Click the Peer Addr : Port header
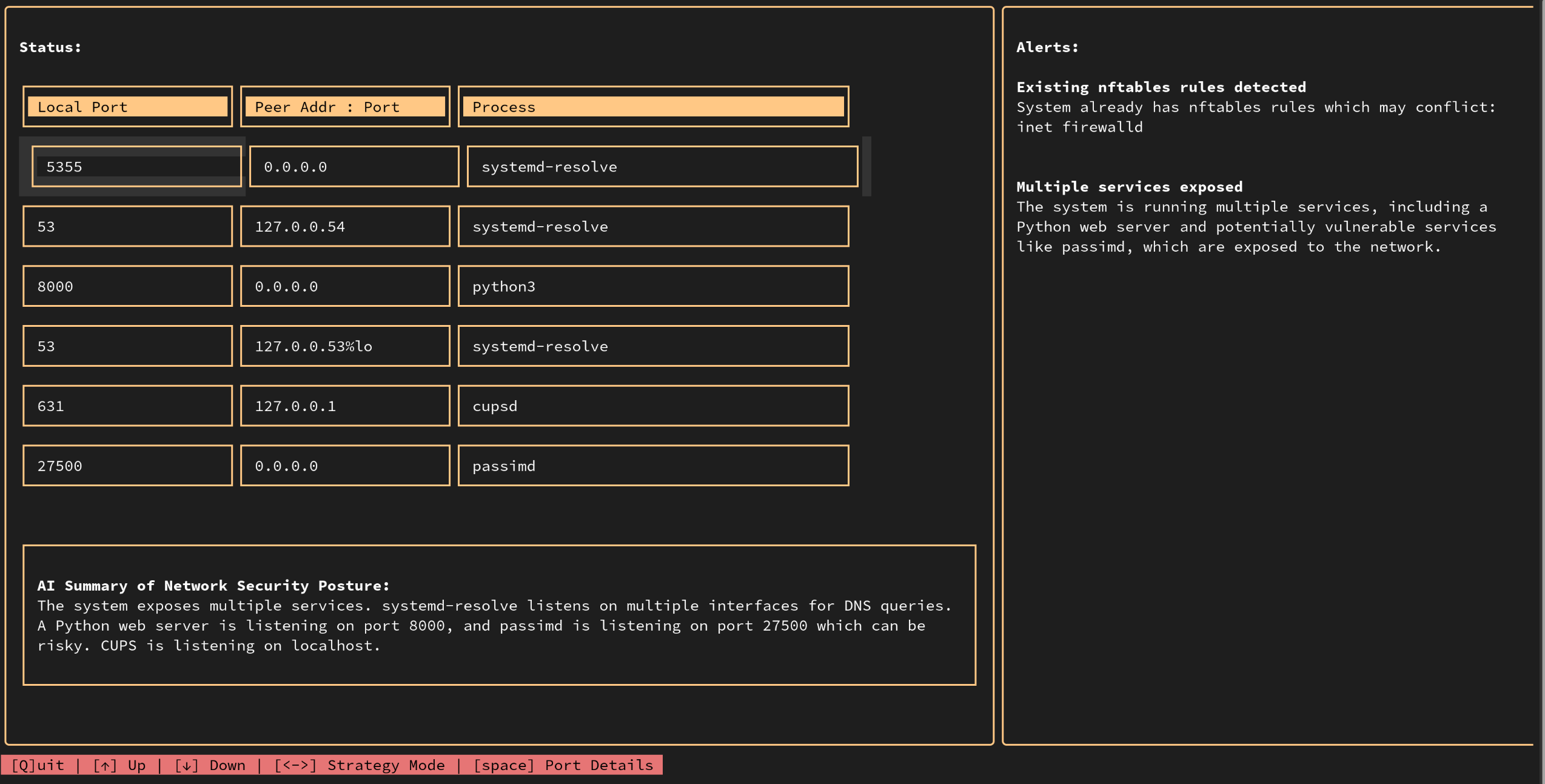The image size is (1545, 784). pyautogui.click(x=344, y=107)
